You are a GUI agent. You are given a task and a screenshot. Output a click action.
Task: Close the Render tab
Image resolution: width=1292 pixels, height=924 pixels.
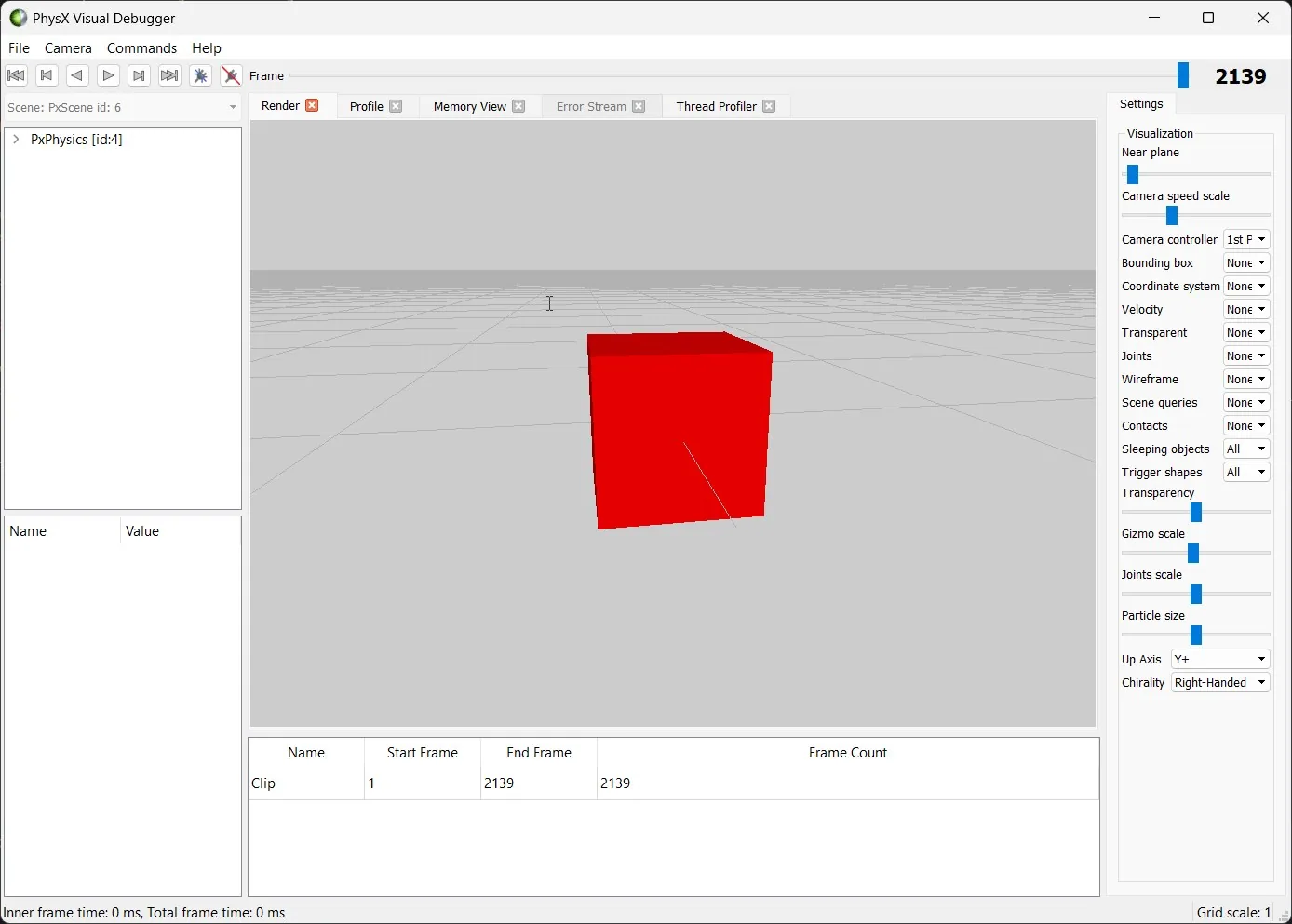coord(313,106)
